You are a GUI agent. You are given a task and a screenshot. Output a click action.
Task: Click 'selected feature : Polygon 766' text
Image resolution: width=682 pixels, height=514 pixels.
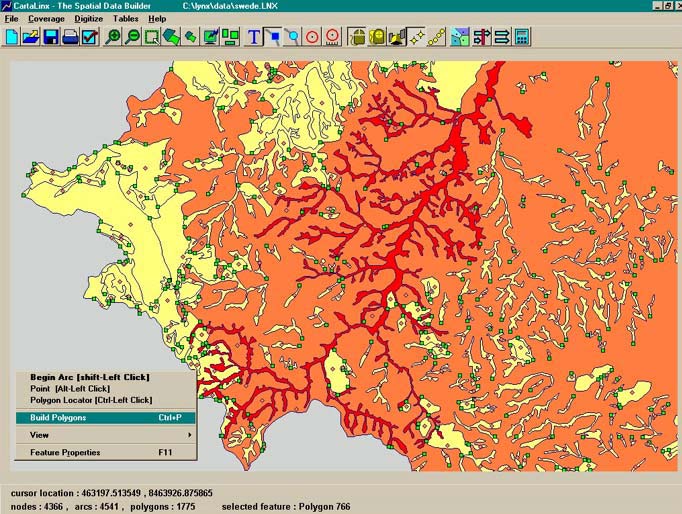(x=286, y=507)
